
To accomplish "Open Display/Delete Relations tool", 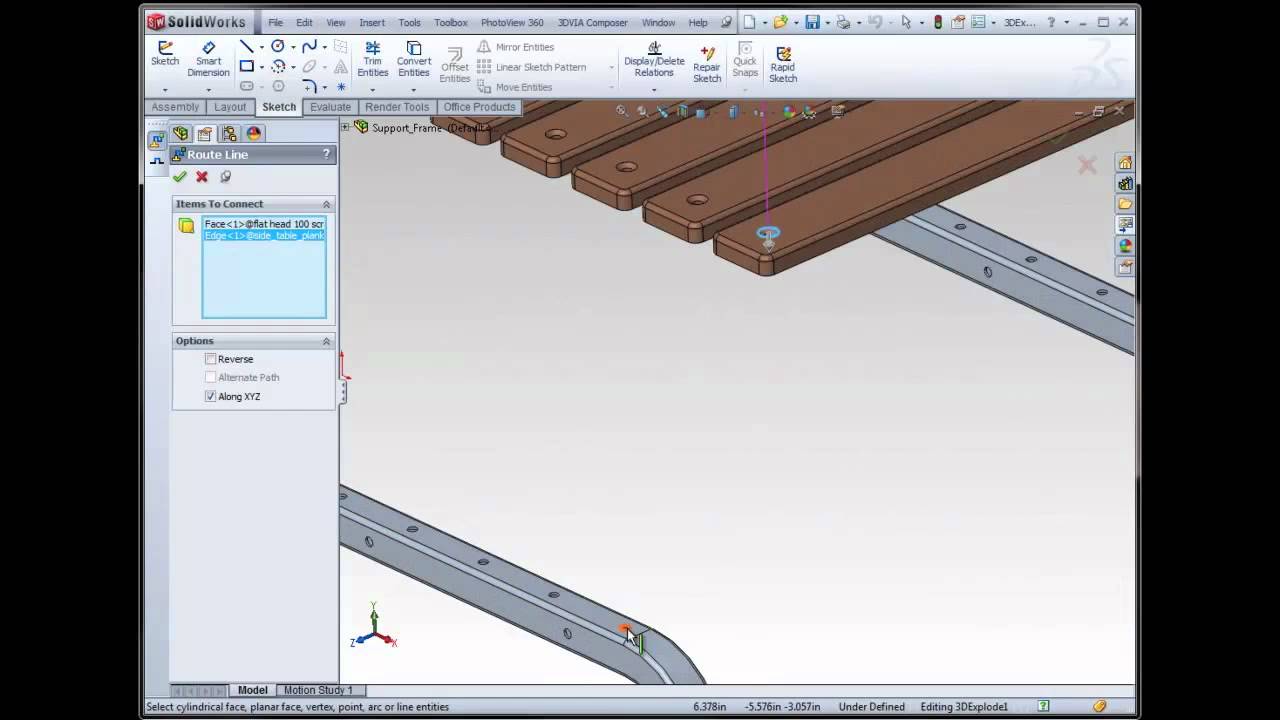I will click(x=654, y=60).
